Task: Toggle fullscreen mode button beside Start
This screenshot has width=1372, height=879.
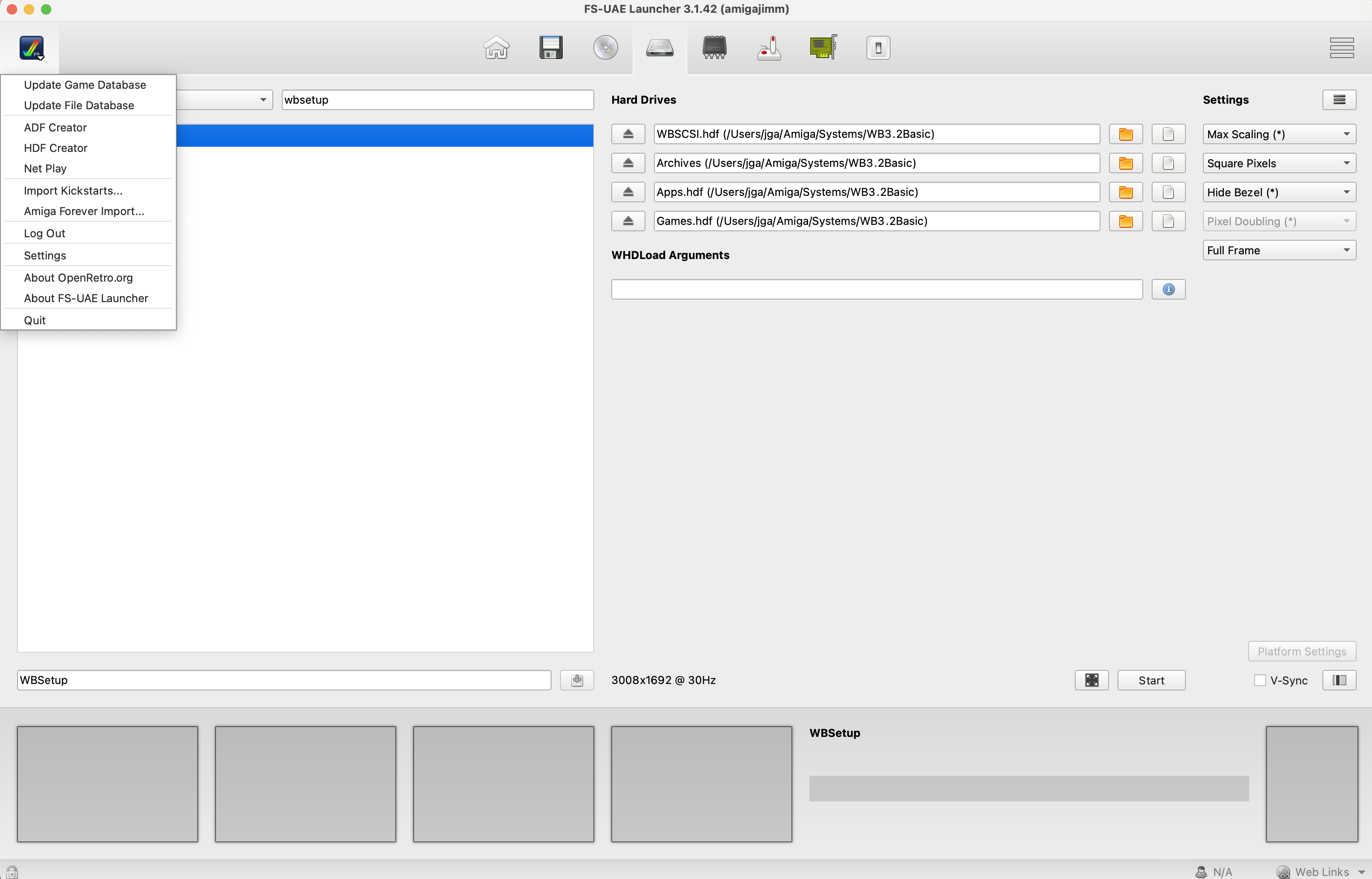Action: pos(1091,680)
